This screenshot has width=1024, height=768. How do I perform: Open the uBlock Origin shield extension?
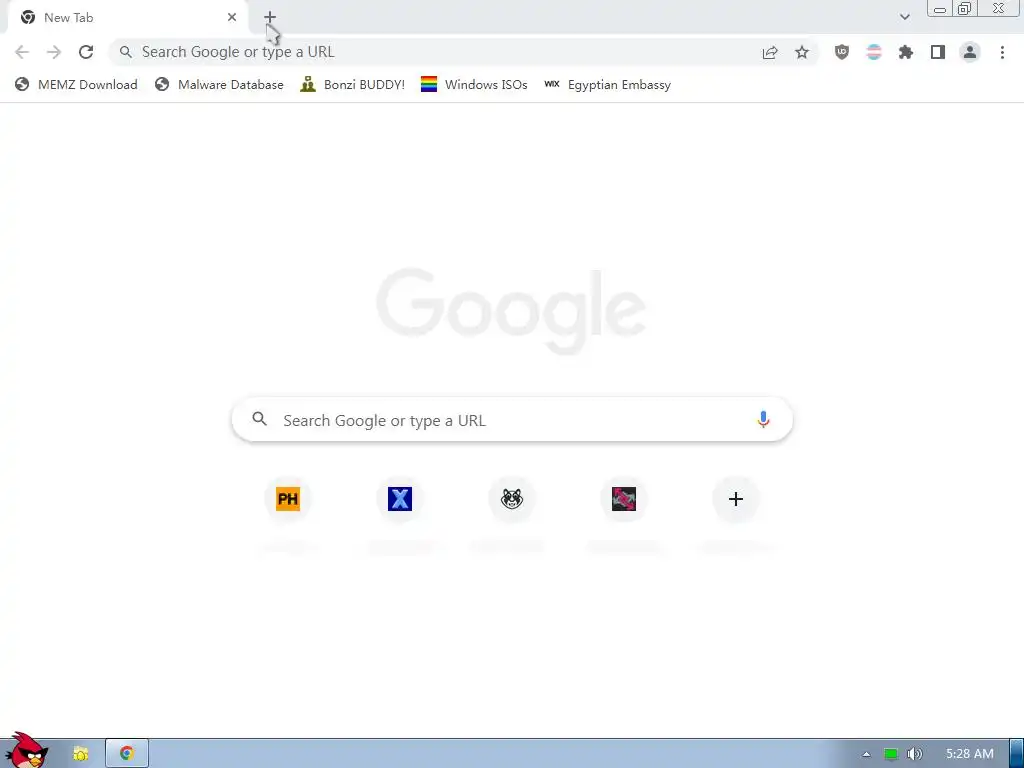842,52
